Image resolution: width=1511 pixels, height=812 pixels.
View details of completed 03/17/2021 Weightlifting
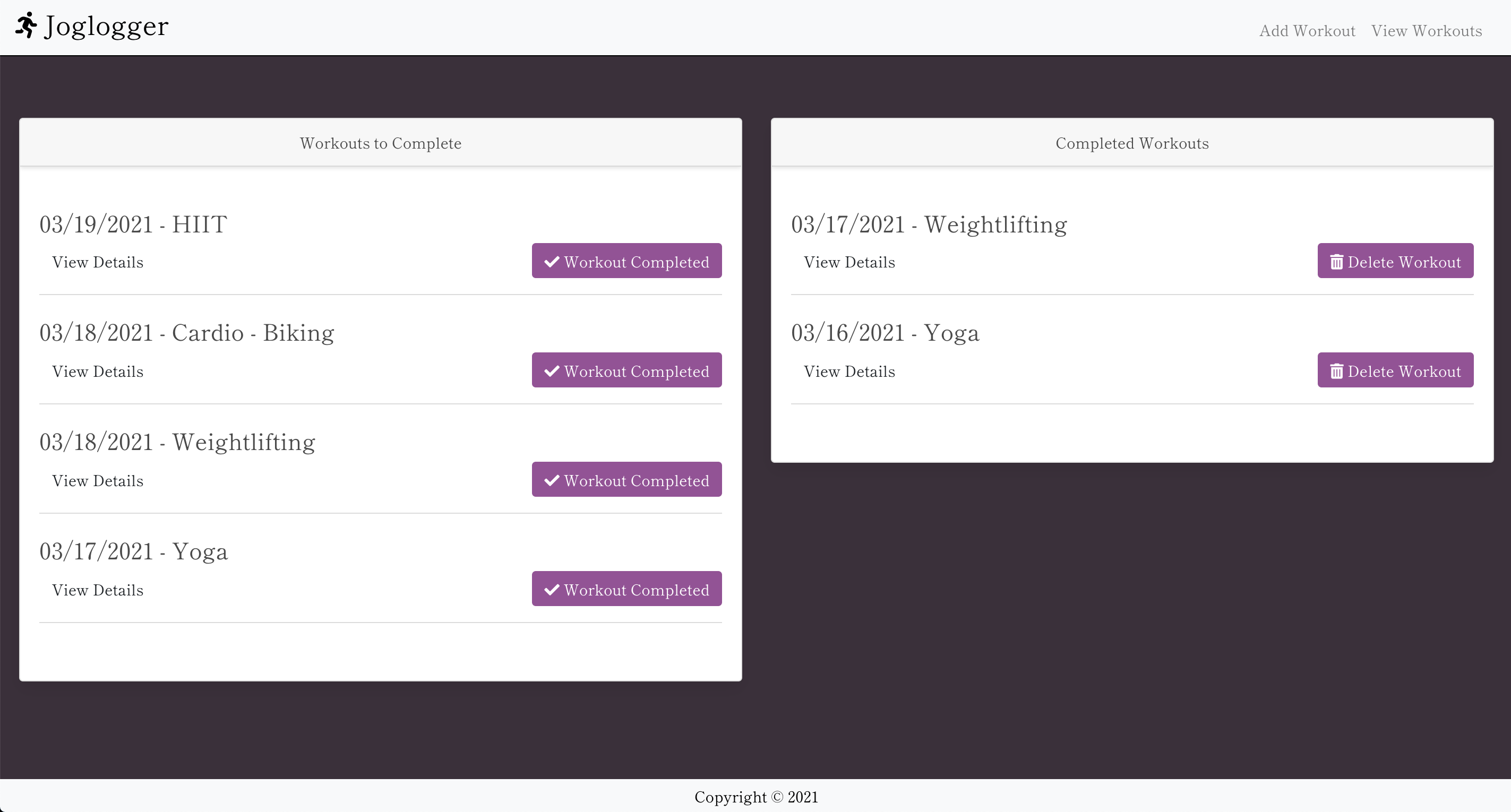coord(849,262)
